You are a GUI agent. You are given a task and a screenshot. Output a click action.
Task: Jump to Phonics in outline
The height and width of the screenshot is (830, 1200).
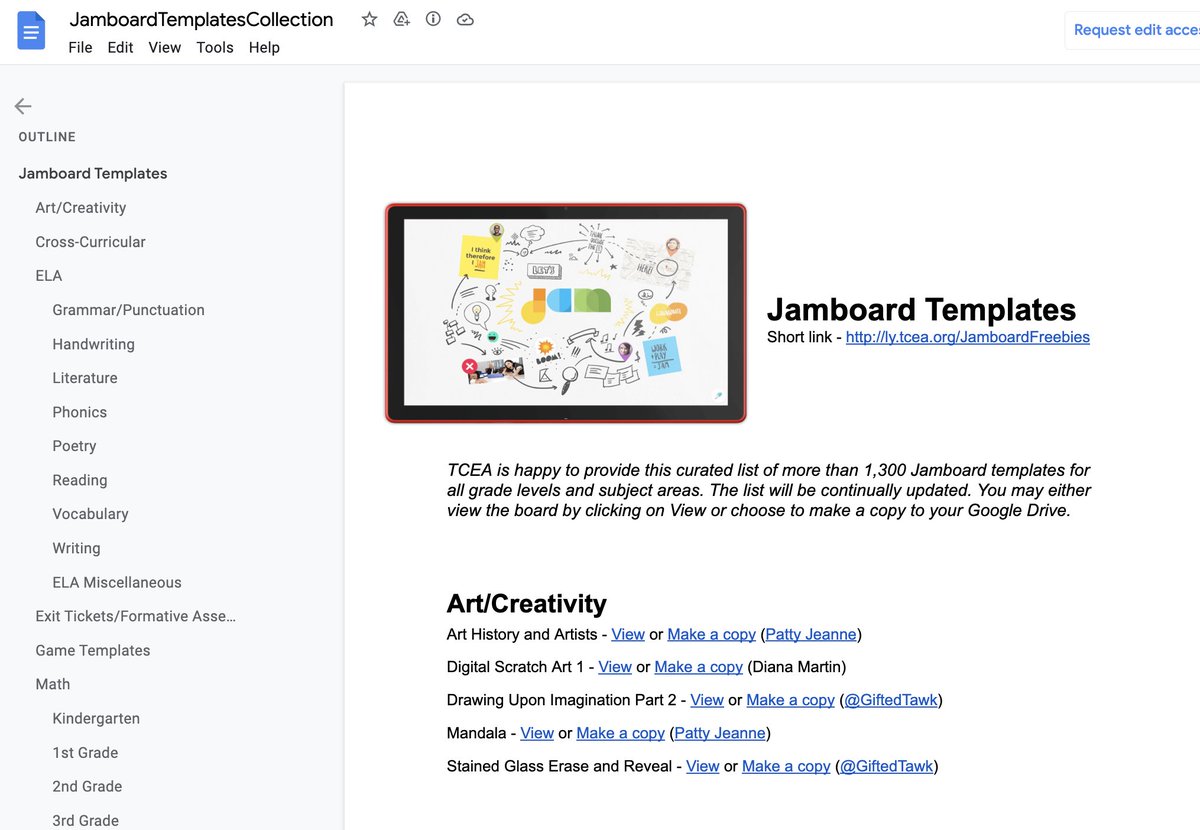click(79, 411)
